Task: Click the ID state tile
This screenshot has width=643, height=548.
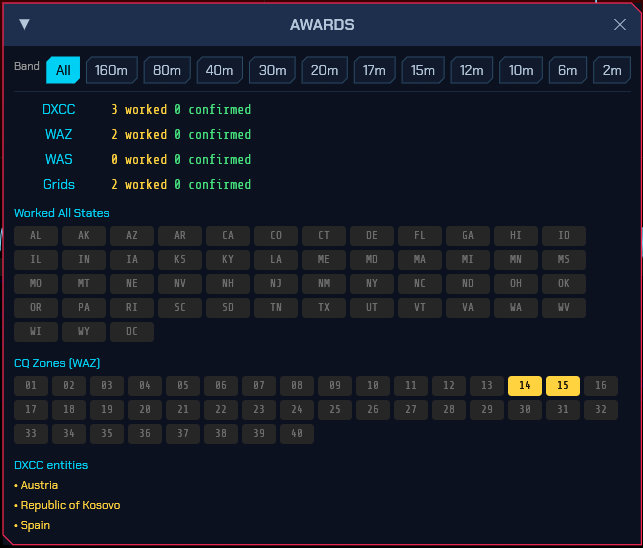Action: tap(563, 235)
